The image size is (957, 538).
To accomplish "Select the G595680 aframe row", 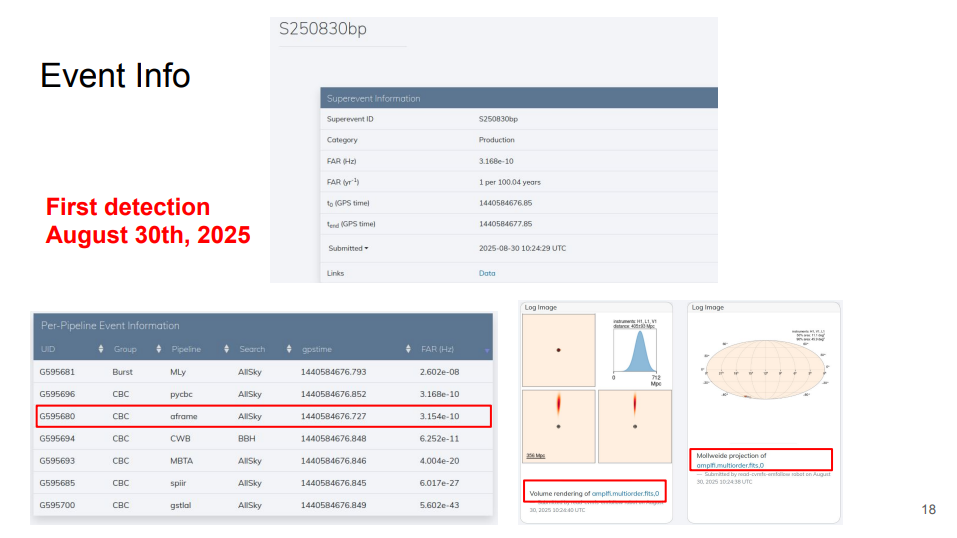I will tap(264, 416).
